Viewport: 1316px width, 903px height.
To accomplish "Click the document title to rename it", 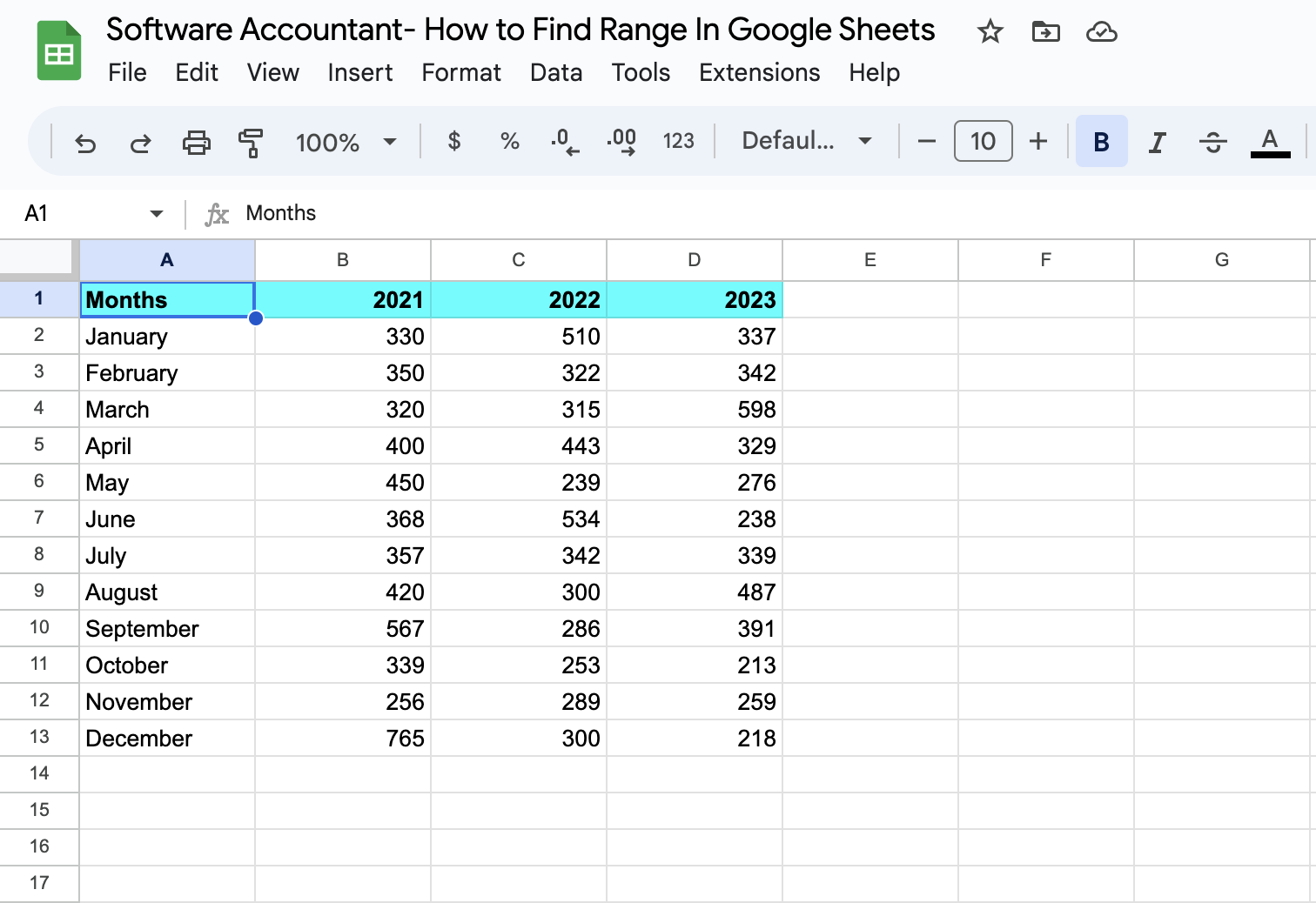I will (520, 30).
